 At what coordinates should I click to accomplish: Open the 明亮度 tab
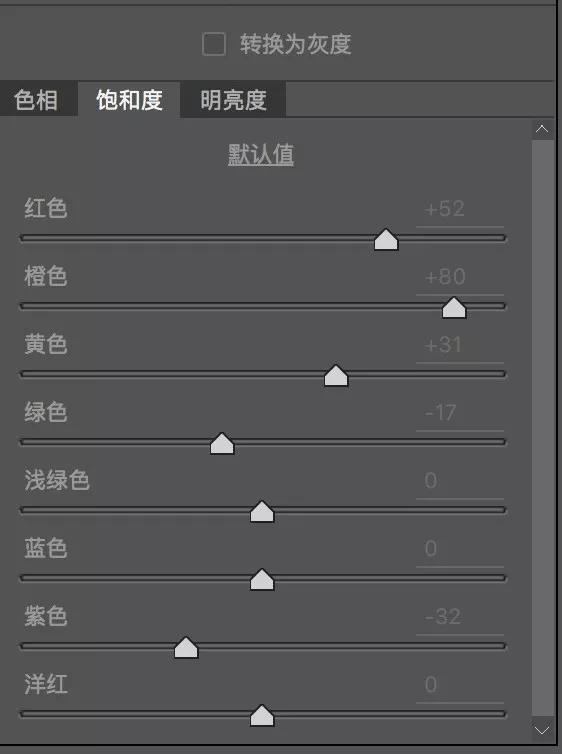point(233,100)
